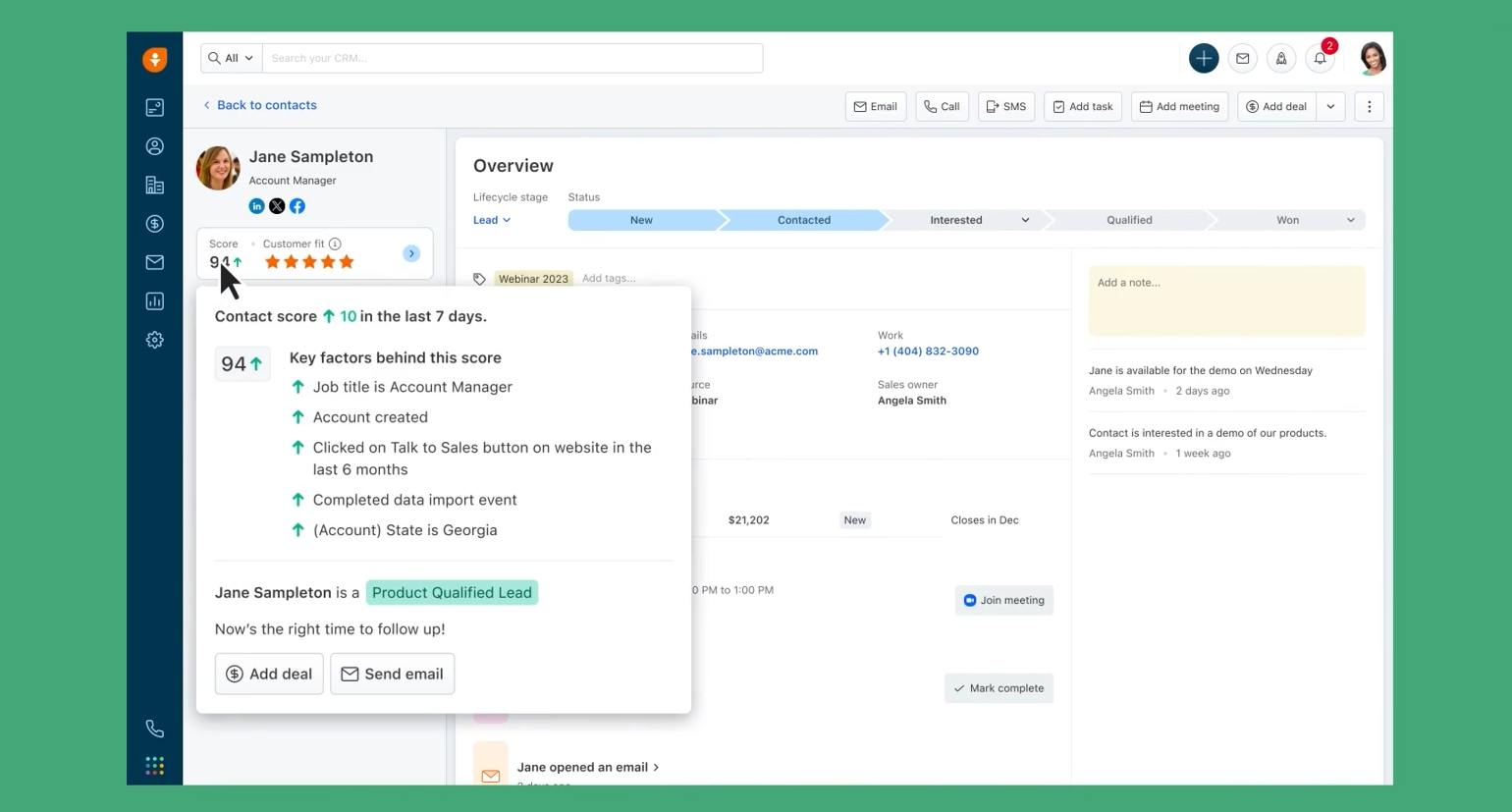Screen dimensions: 1512x812
Task: Click the Add task button
Action: (x=1083, y=107)
